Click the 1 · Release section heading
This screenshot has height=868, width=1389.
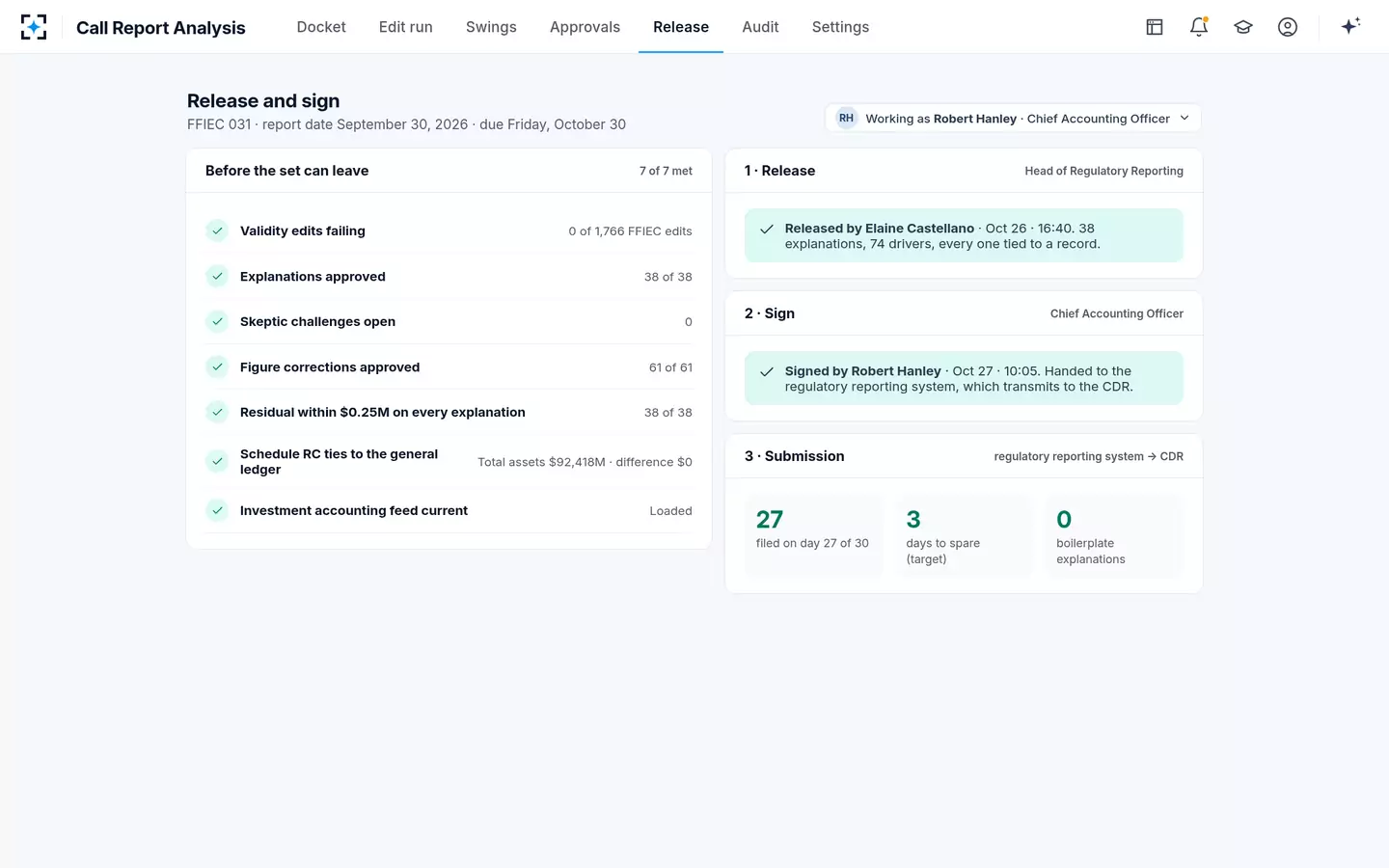(x=779, y=171)
